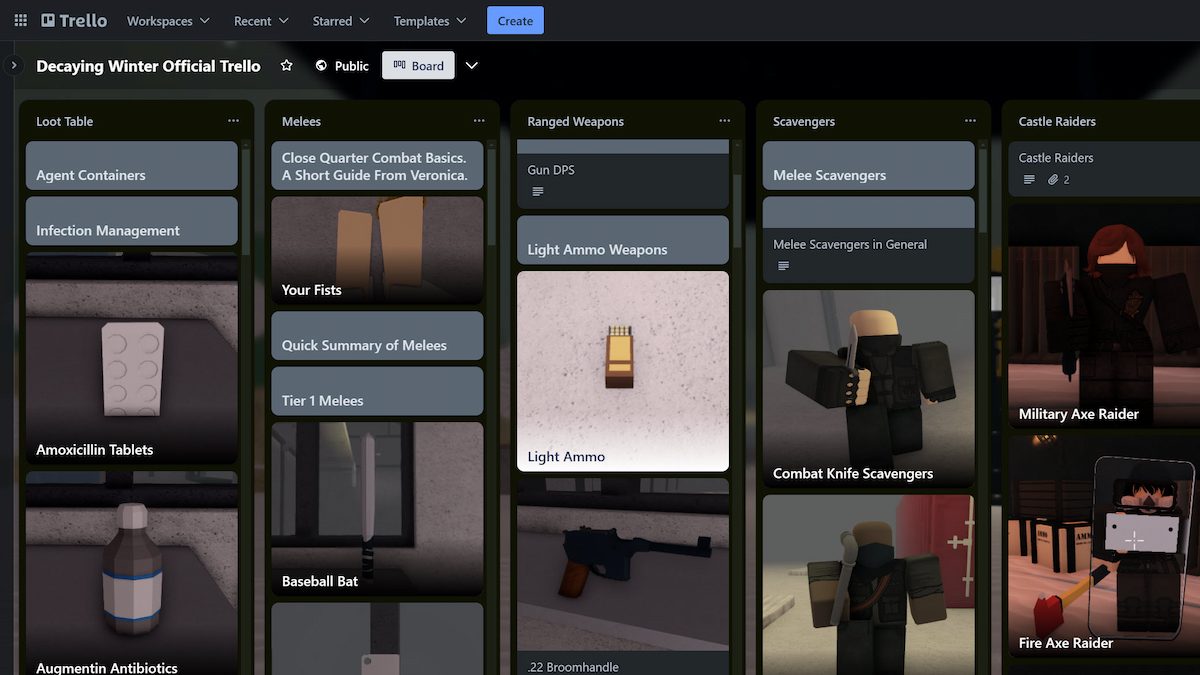This screenshot has width=1200, height=675.
Task: Click the description icon on Gun DPS card
Action: pos(538,191)
